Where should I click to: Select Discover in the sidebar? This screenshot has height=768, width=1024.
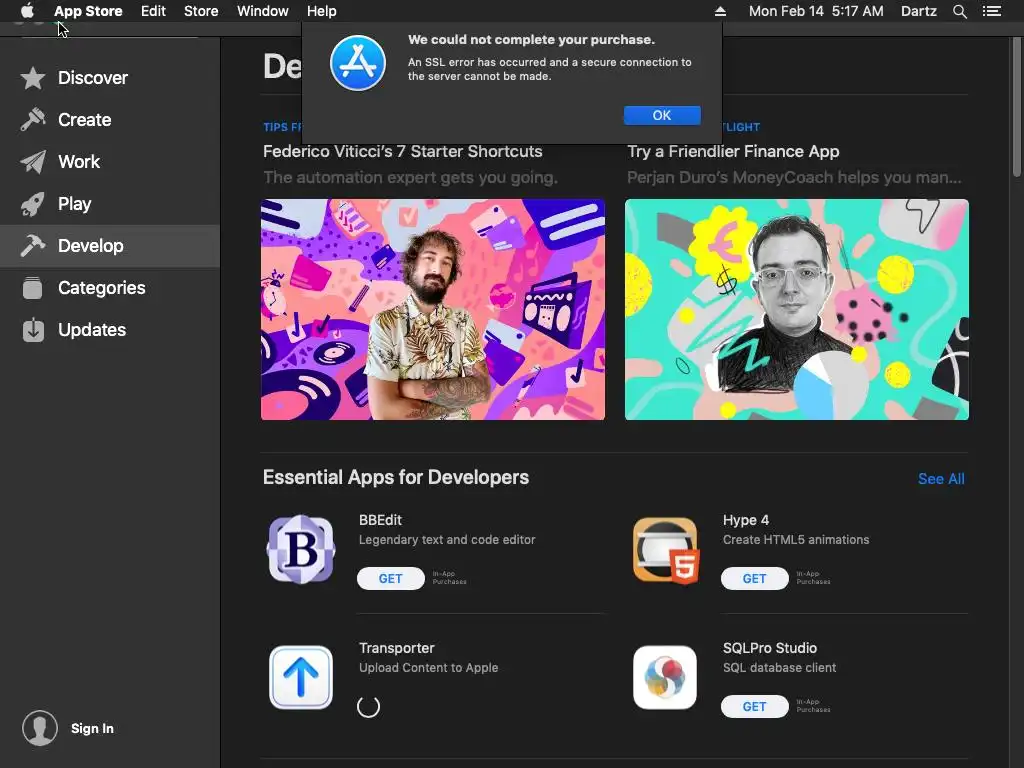[110, 78]
